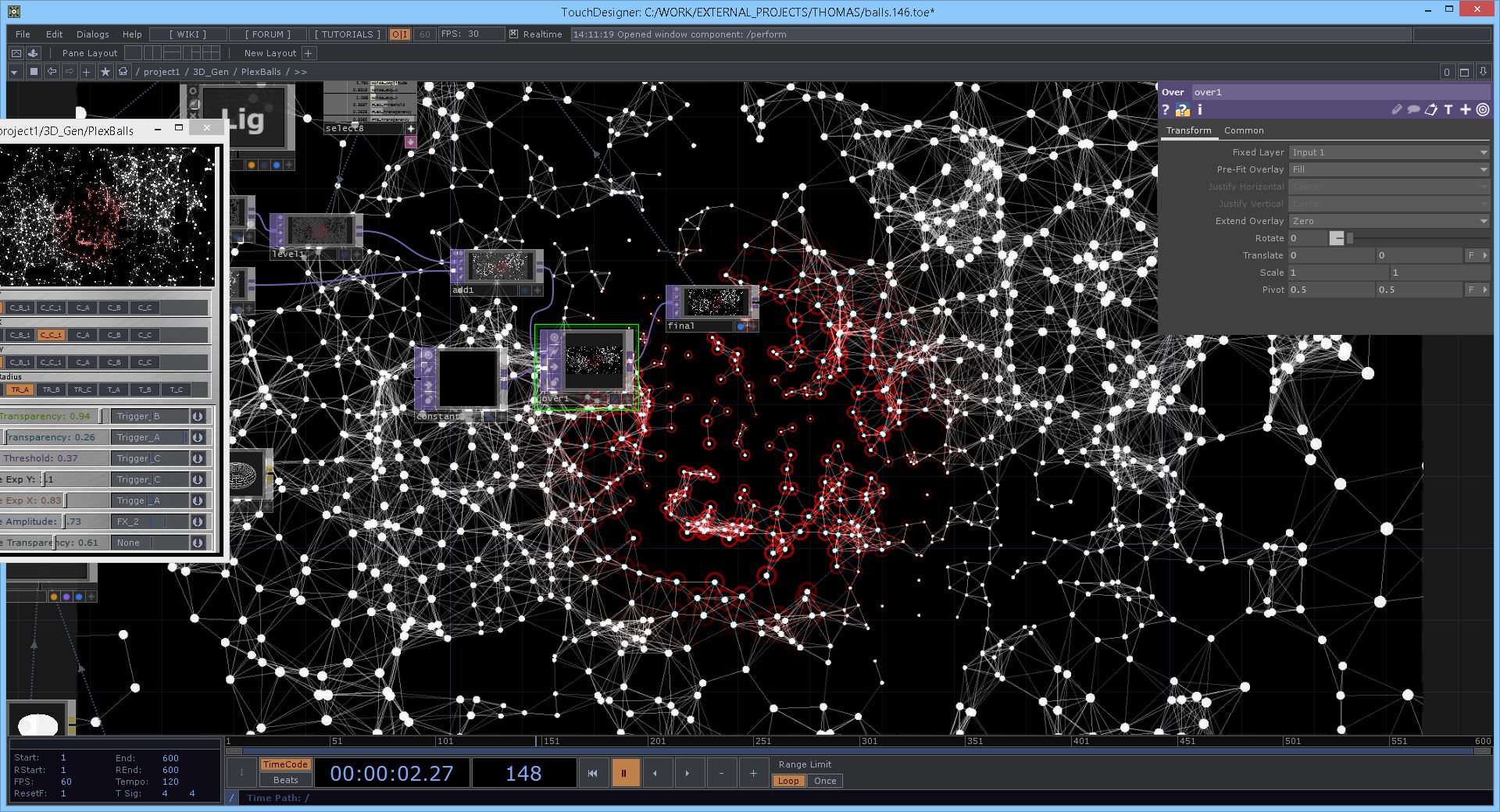Open the Dialogs menu

point(93,34)
